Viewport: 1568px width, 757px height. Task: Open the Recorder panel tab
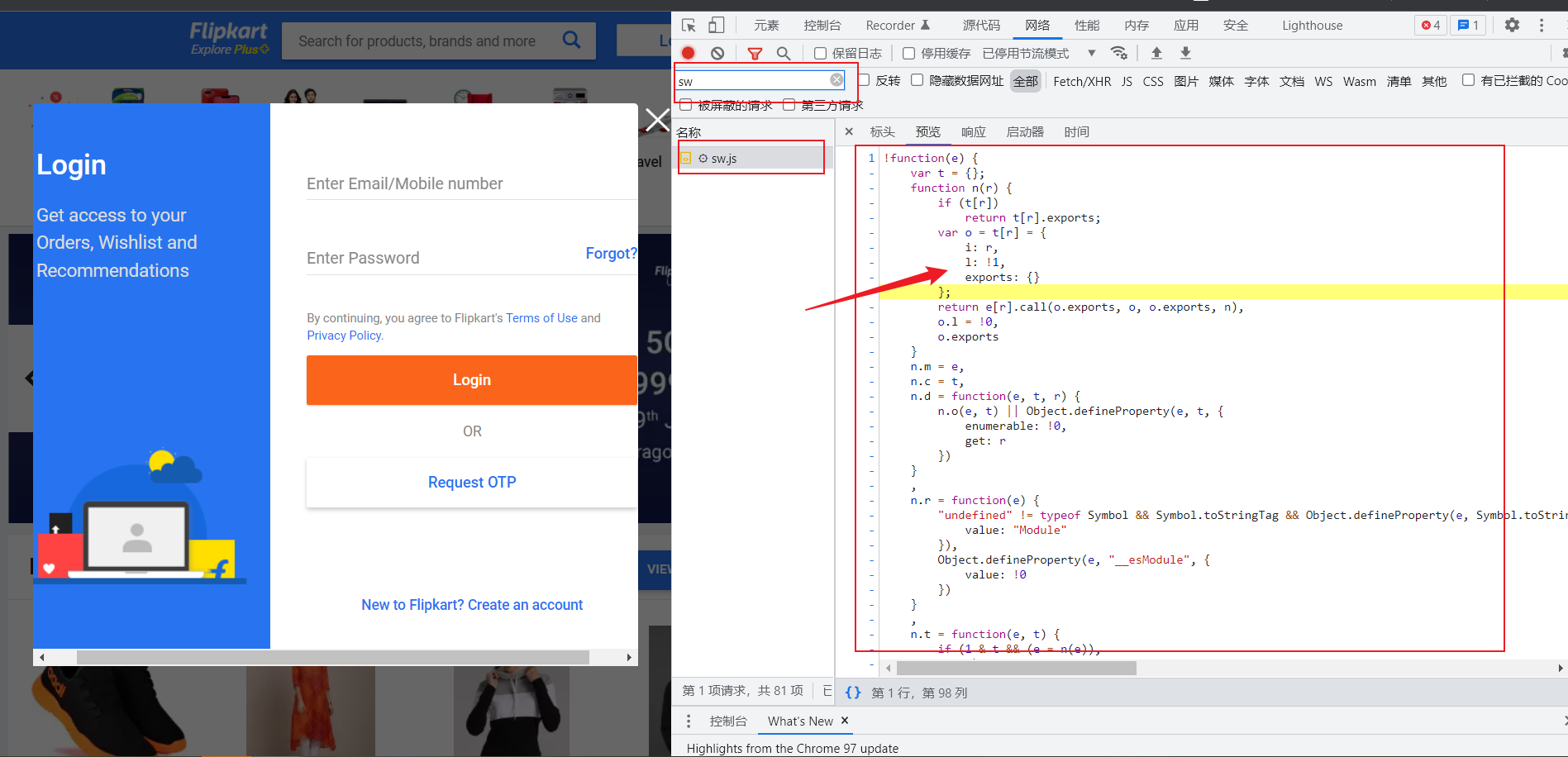click(x=898, y=26)
